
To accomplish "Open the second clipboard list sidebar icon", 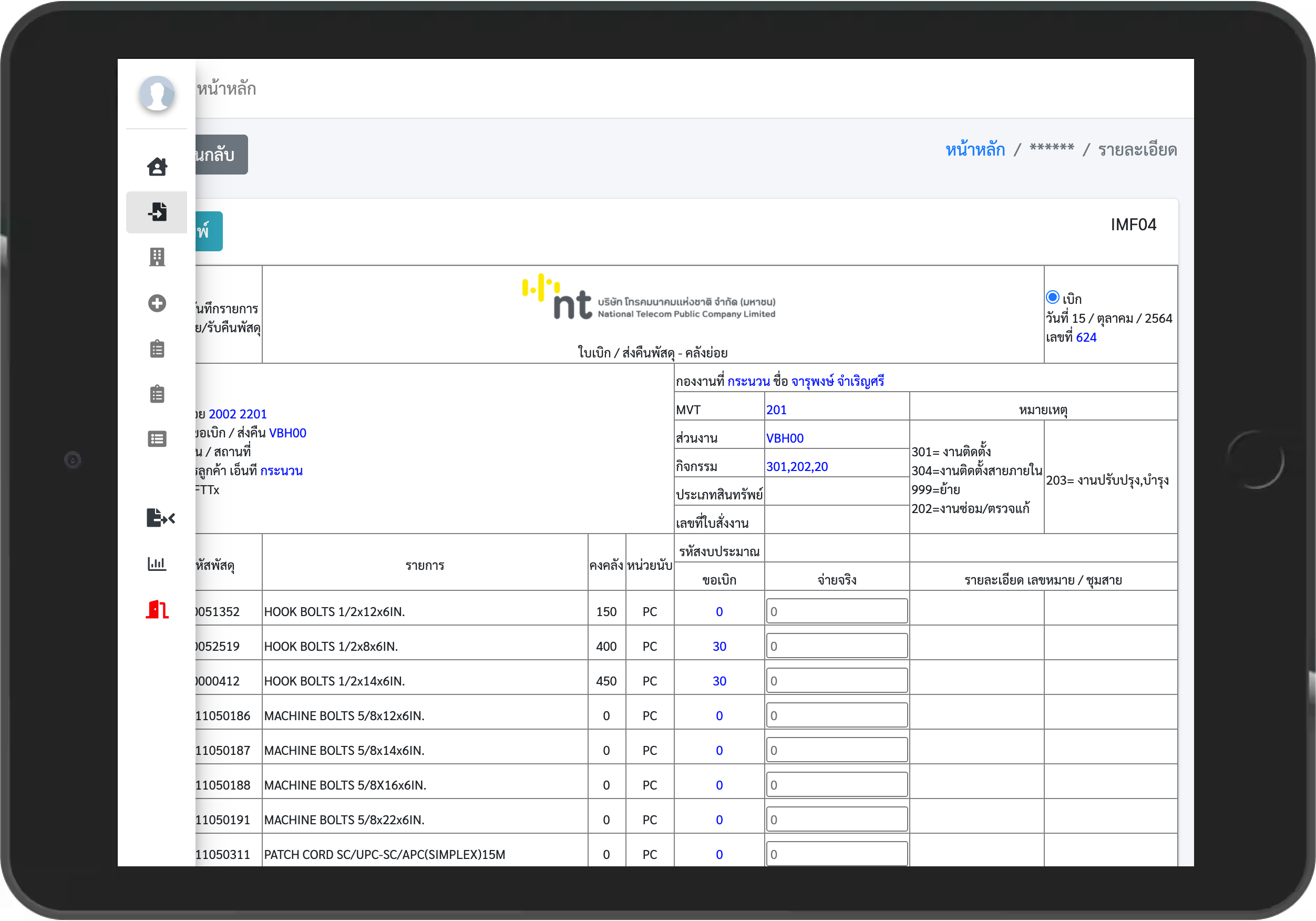I will click(x=157, y=393).
